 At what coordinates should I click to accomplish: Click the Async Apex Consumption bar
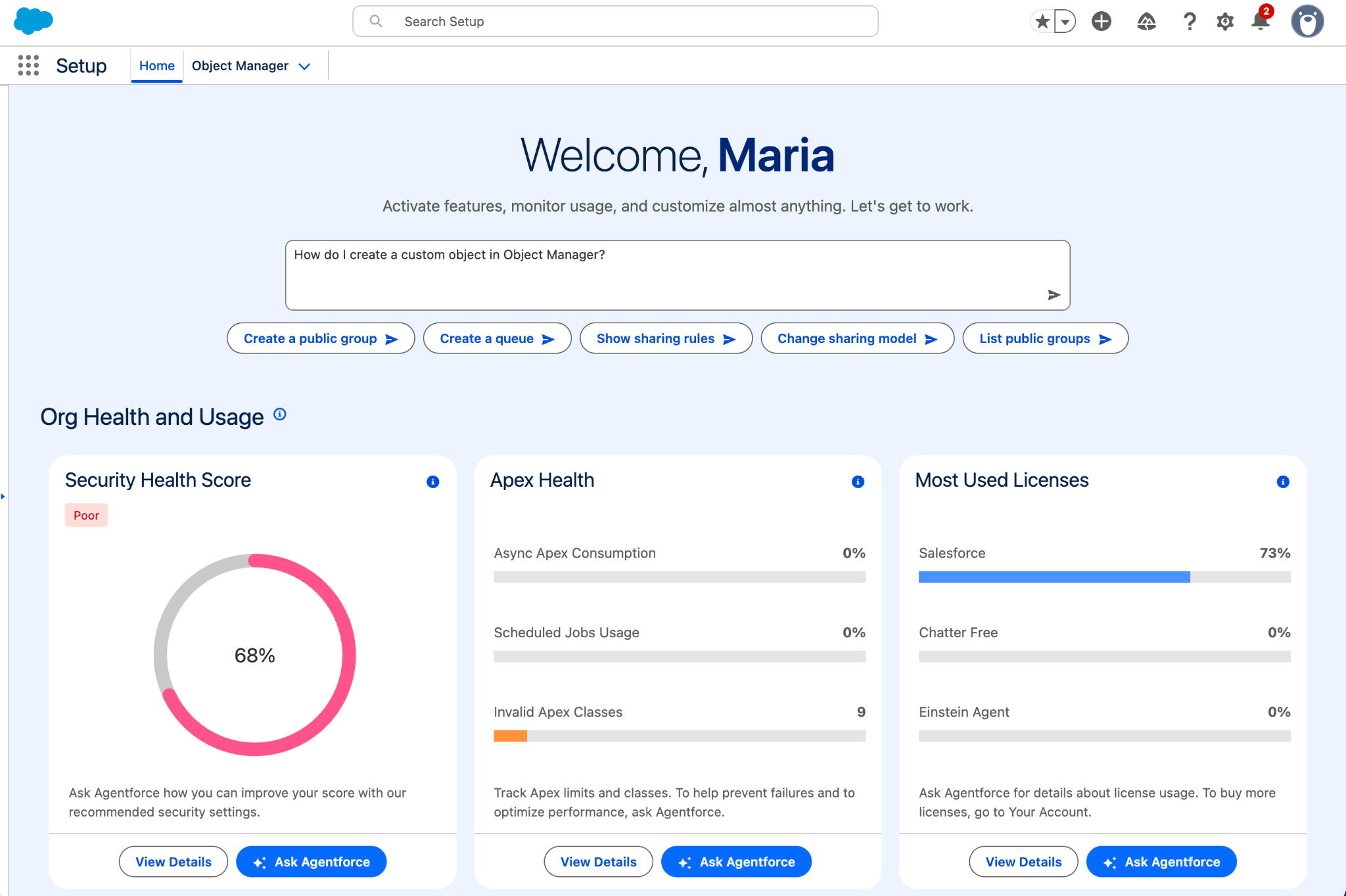pyautogui.click(x=680, y=577)
